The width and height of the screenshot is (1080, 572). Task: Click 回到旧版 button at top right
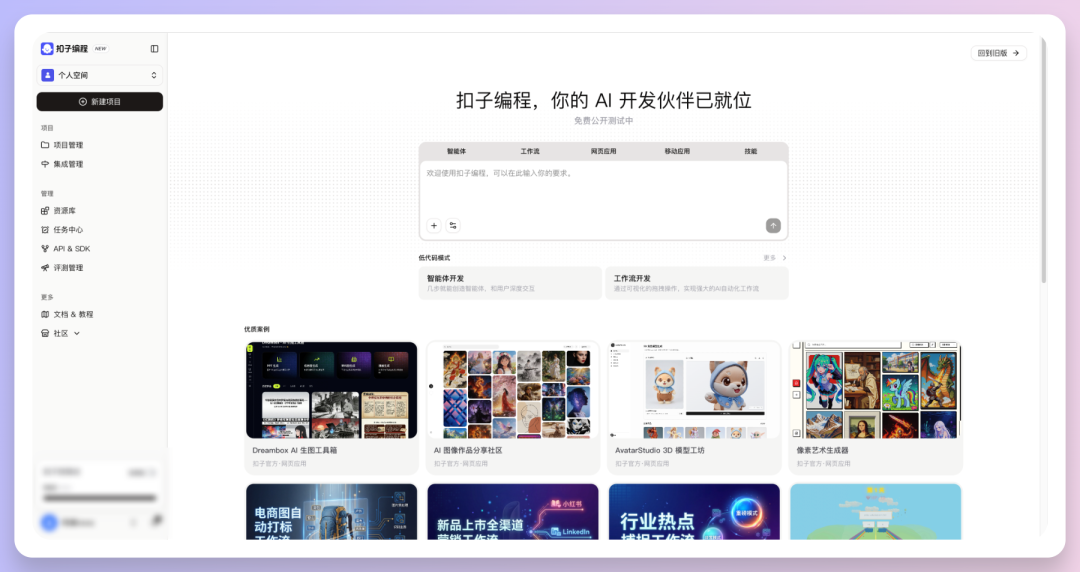(x=998, y=53)
